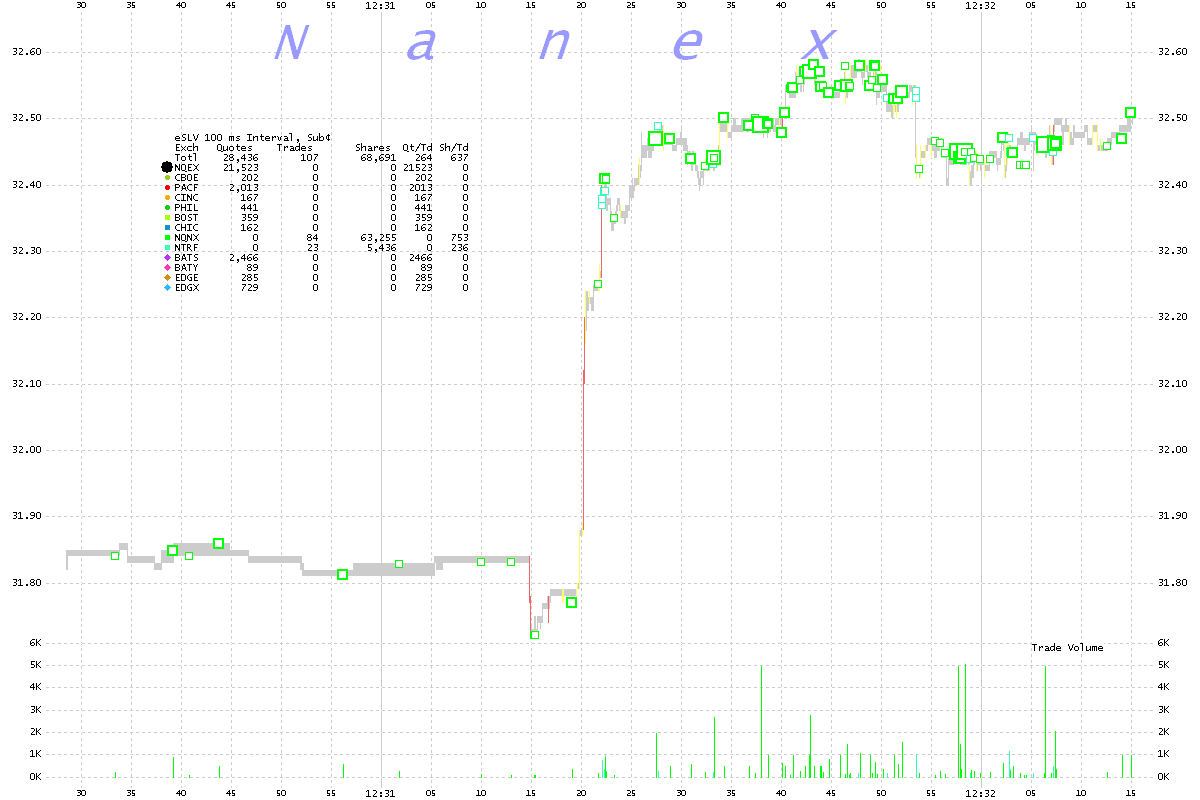Viewport: 1200px width, 800px height.
Task: Click the "Trade Volume" panel label
Action: [x=1067, y=648]
